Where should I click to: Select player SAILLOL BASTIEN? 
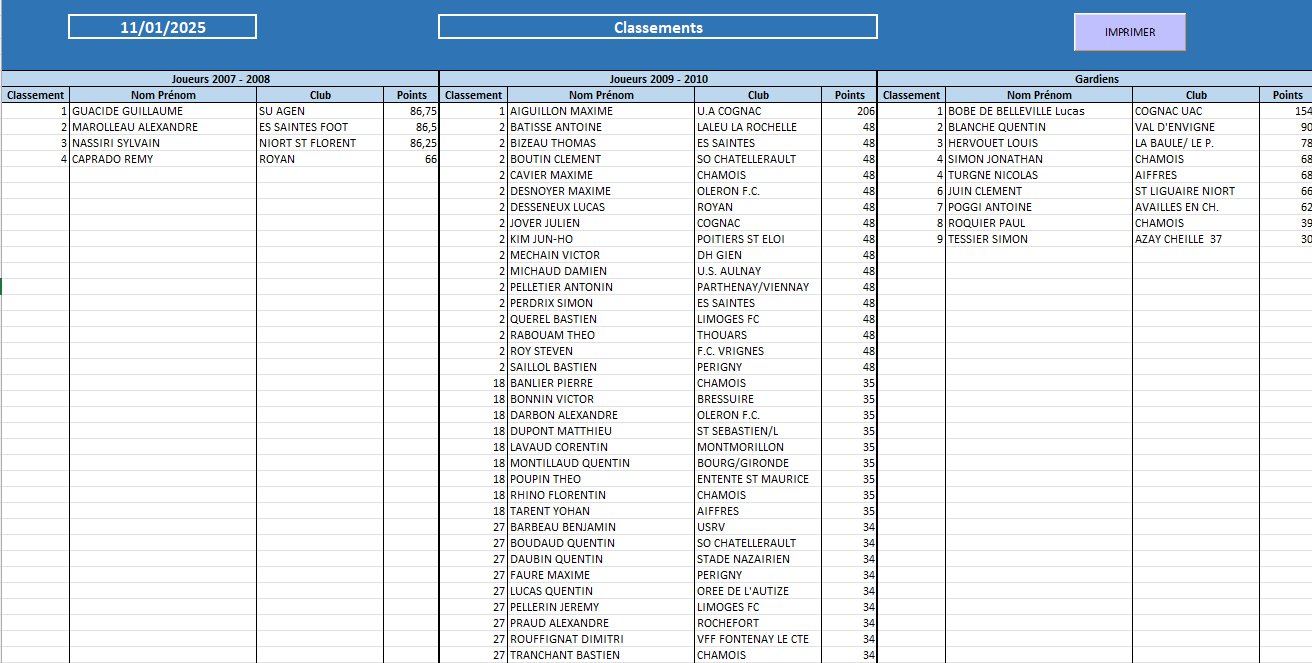601,367
